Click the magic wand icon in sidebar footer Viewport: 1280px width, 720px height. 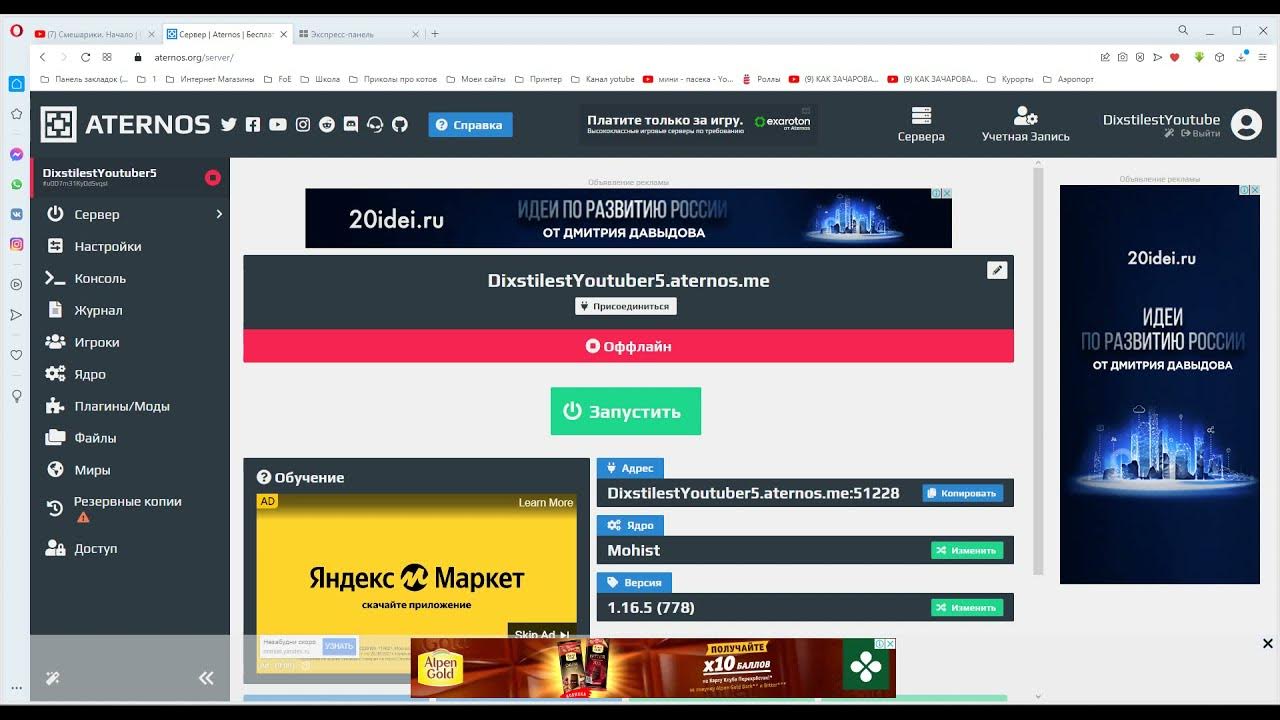tap(53, 678)
